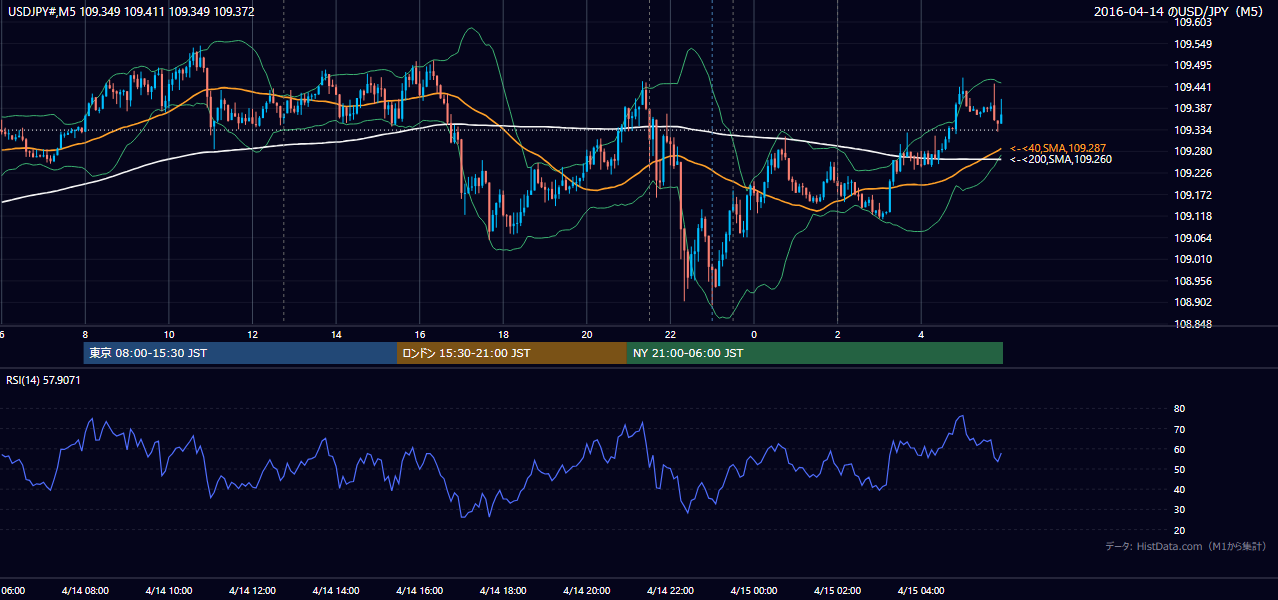The width and height of the screenshot is (1278, 600).
Task: Click the 109.226 price axis label
Action: 1193,173
